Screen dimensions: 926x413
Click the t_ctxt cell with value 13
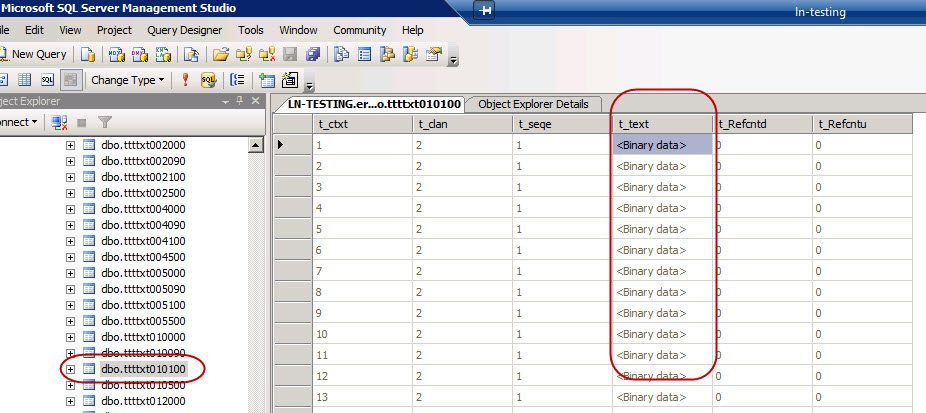click(x=362, y=398)
